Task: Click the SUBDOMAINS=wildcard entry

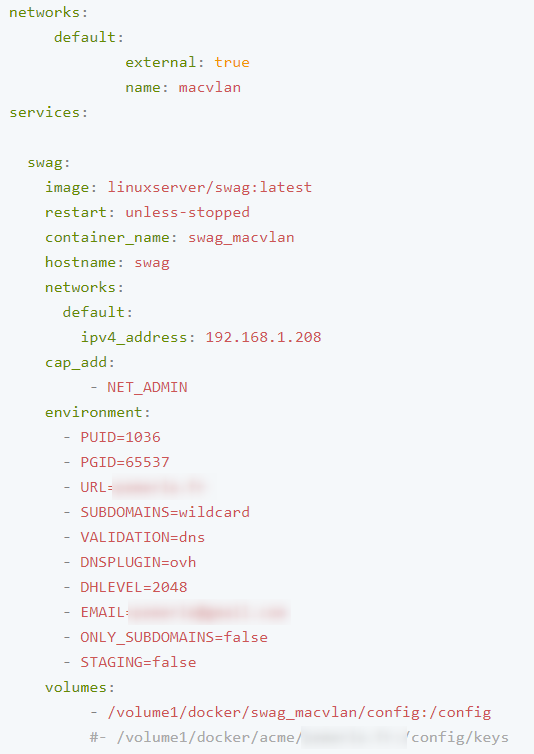Action: 165,513
